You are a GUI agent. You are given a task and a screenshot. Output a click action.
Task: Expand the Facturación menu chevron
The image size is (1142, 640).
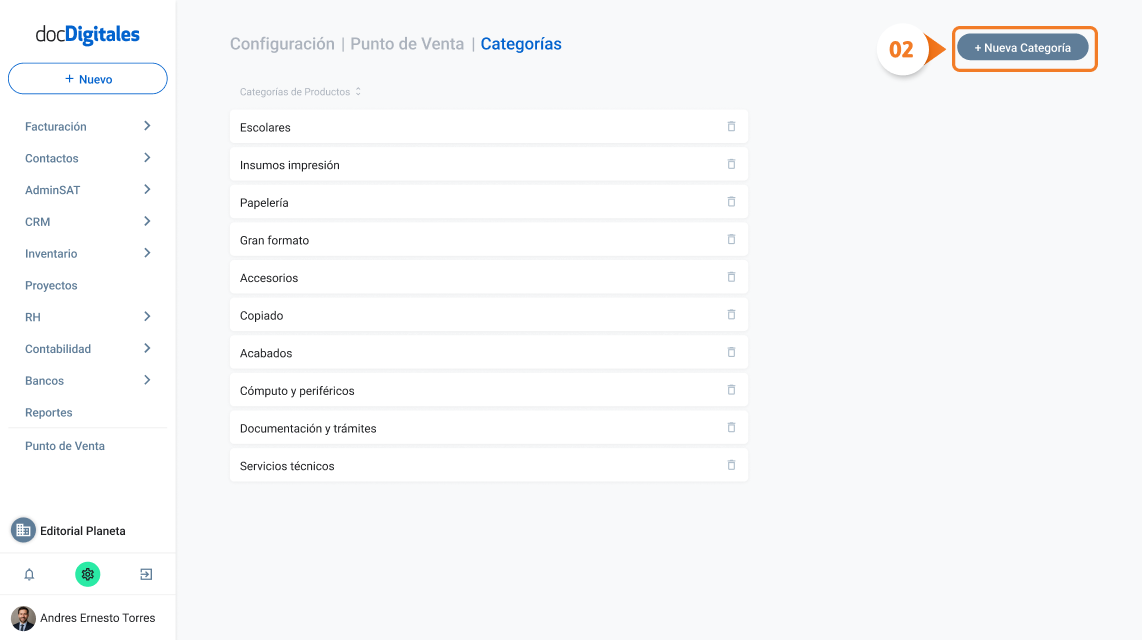pos(147,126)
